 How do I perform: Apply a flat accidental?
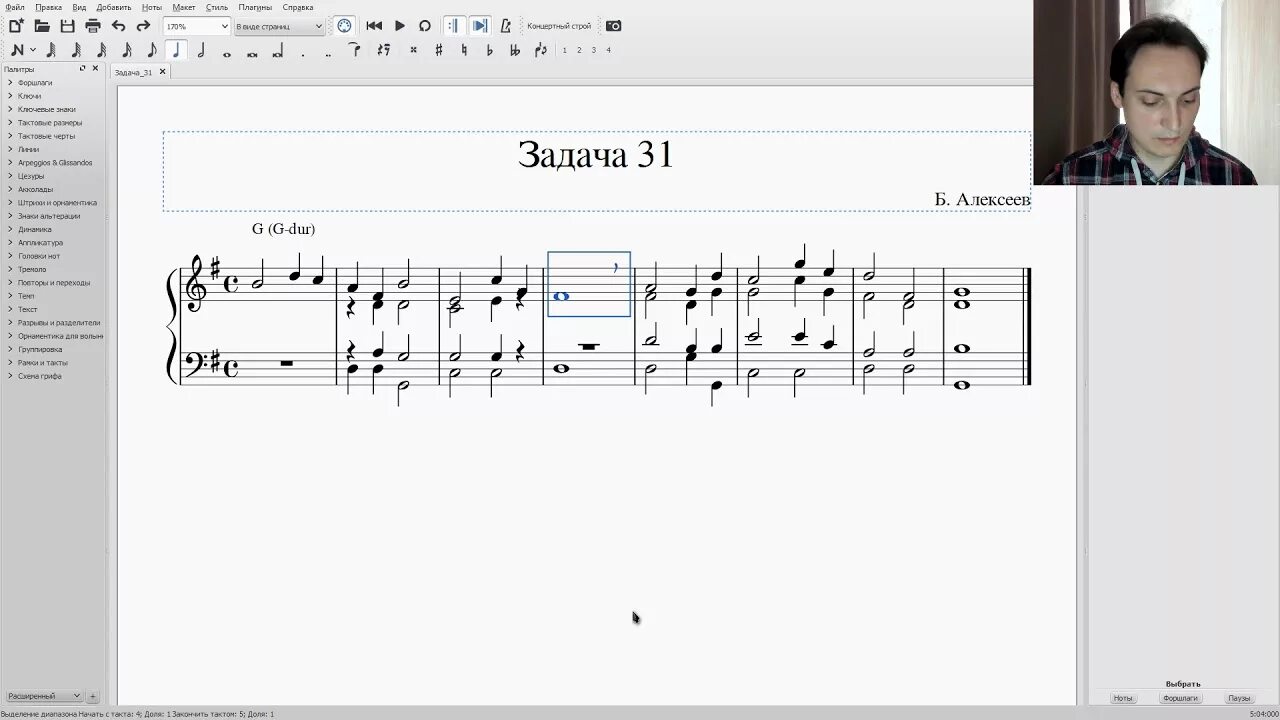click(x=489, y=50)
